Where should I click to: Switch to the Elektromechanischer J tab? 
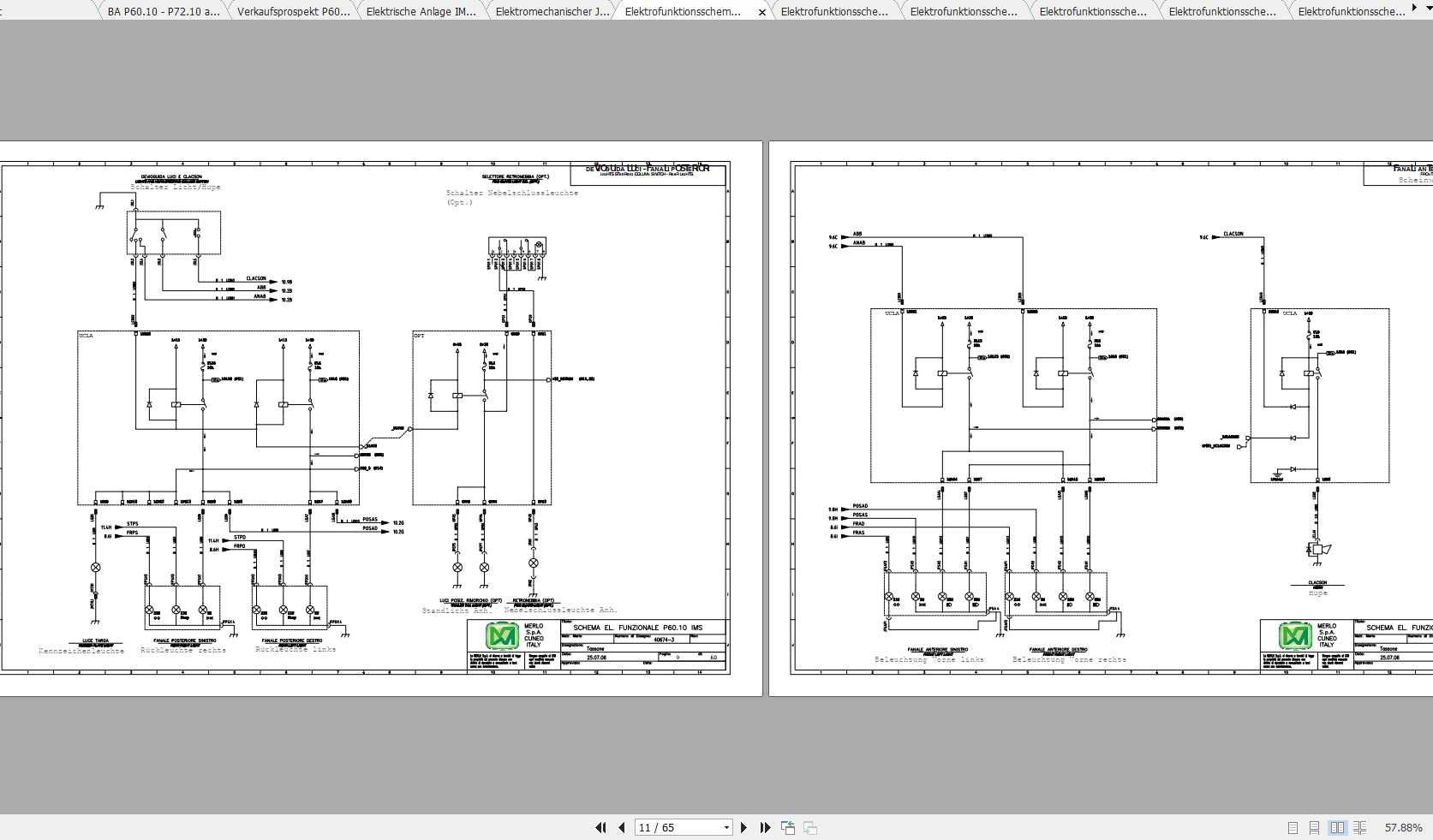[x=552, y=12]
